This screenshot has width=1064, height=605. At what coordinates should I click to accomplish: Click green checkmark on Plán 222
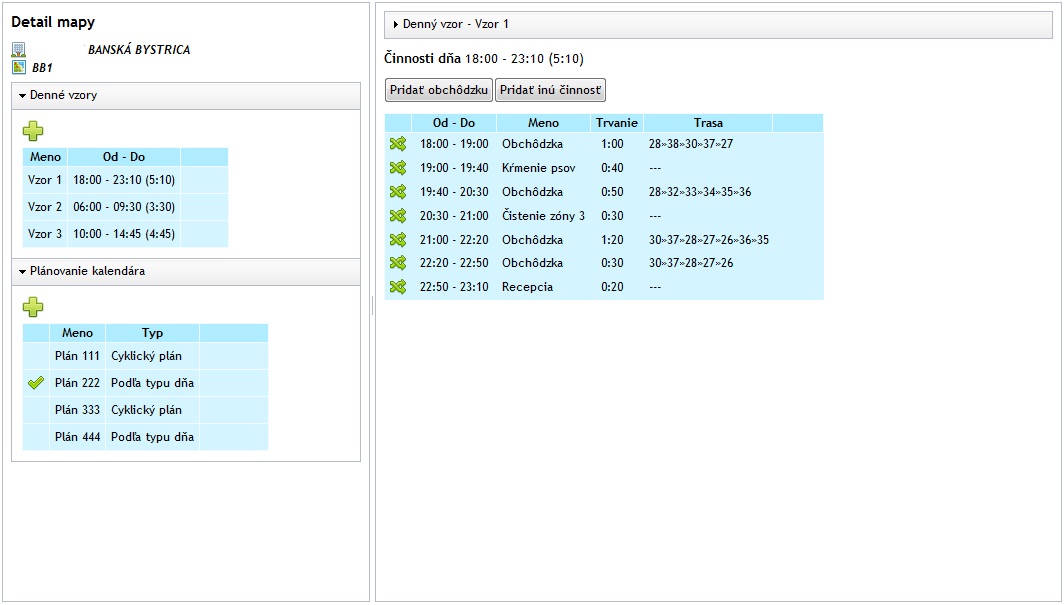[36, 383]
